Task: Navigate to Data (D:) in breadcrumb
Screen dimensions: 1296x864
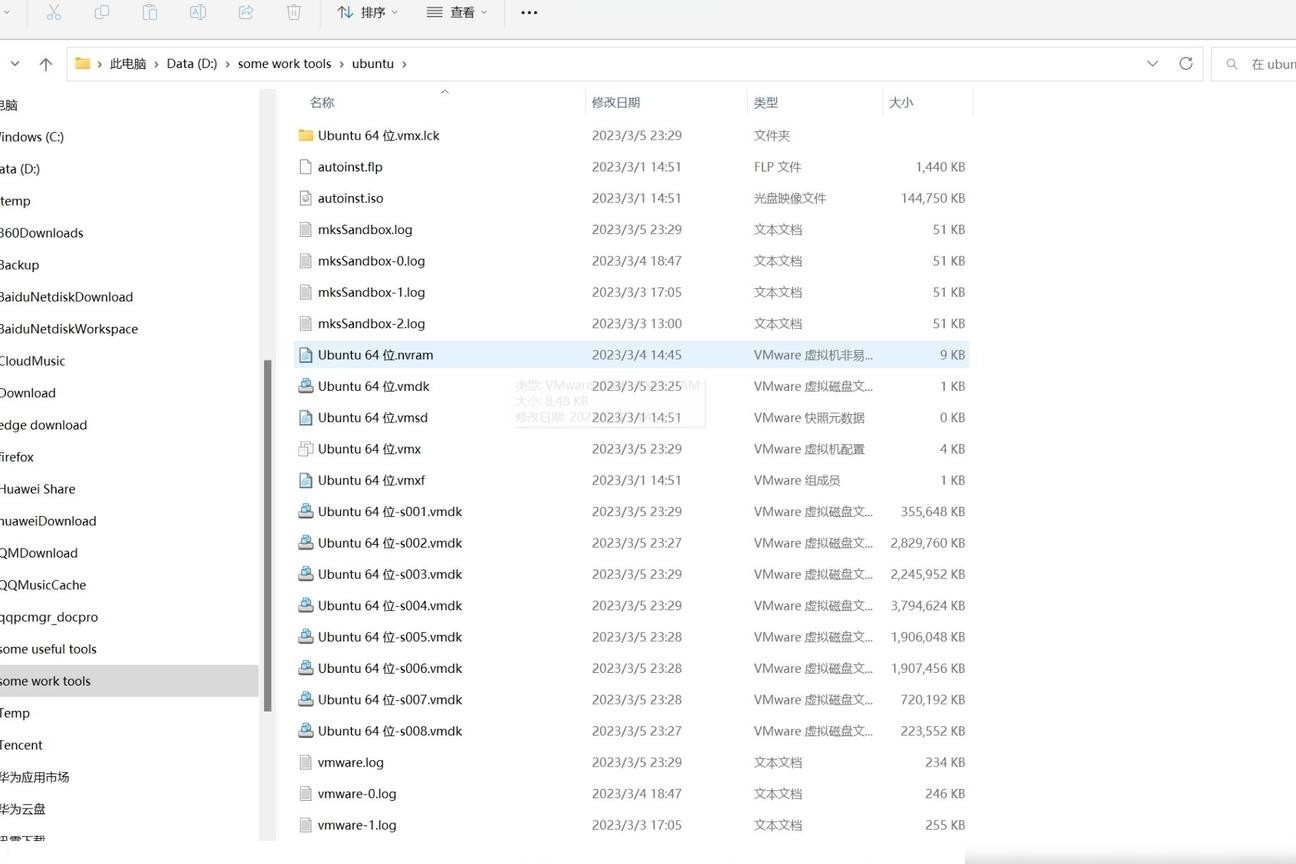Action: coord(192,63)
